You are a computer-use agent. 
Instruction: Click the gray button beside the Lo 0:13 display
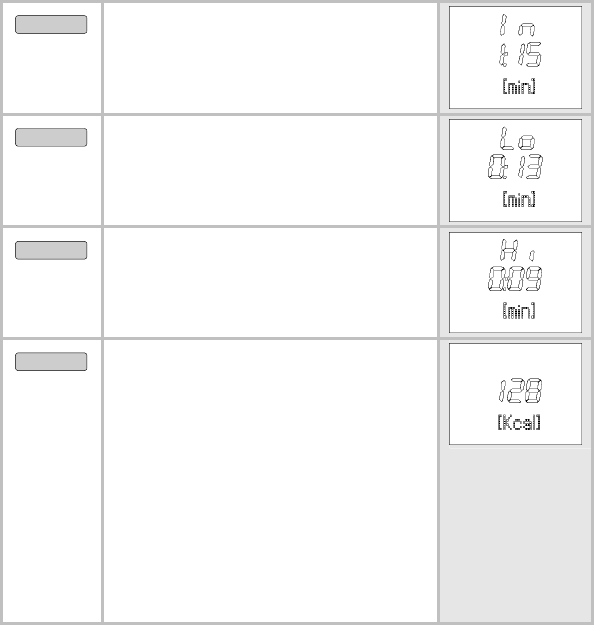point(51,137)
